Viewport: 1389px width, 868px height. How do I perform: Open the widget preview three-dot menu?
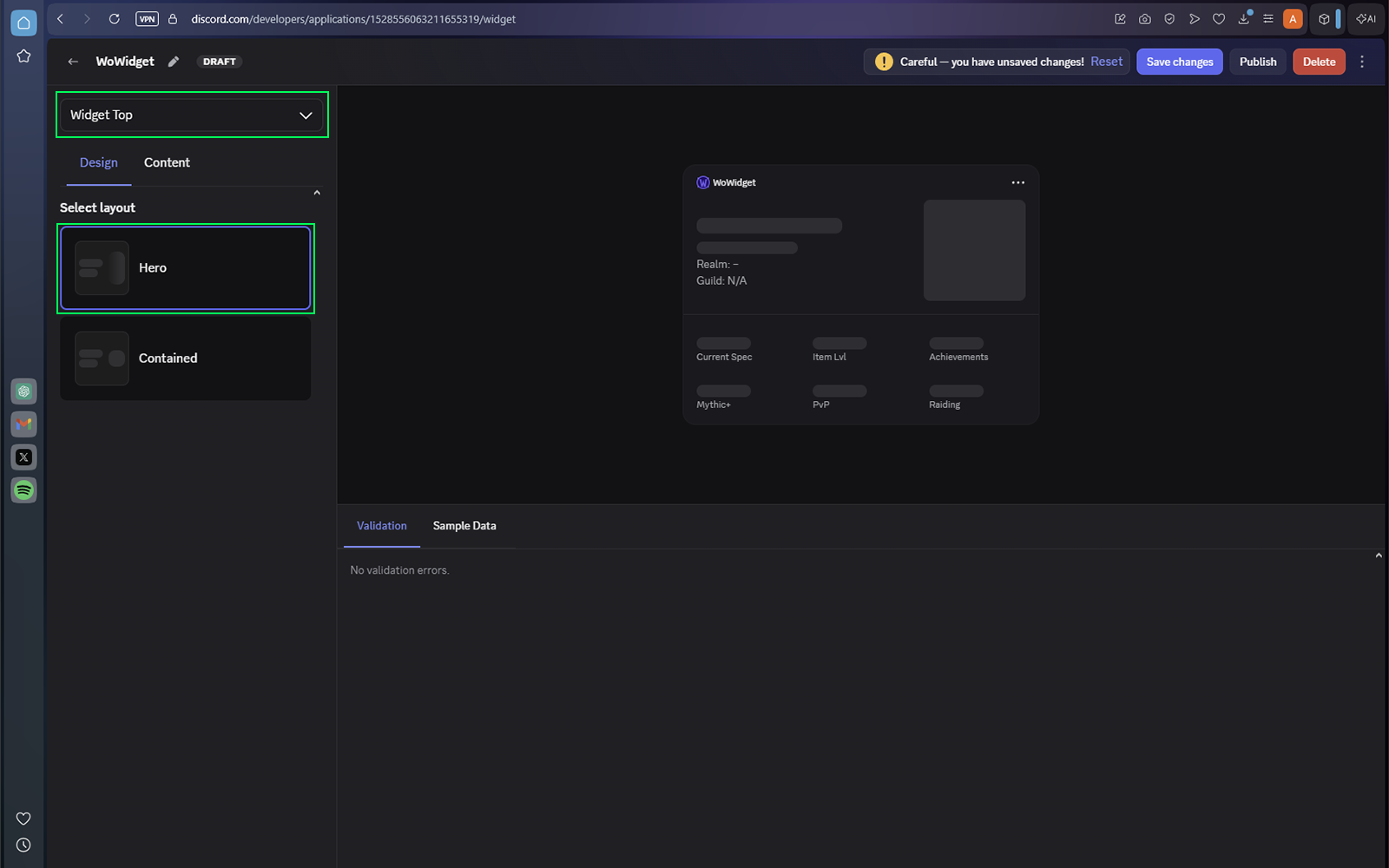pos(1017,182)
